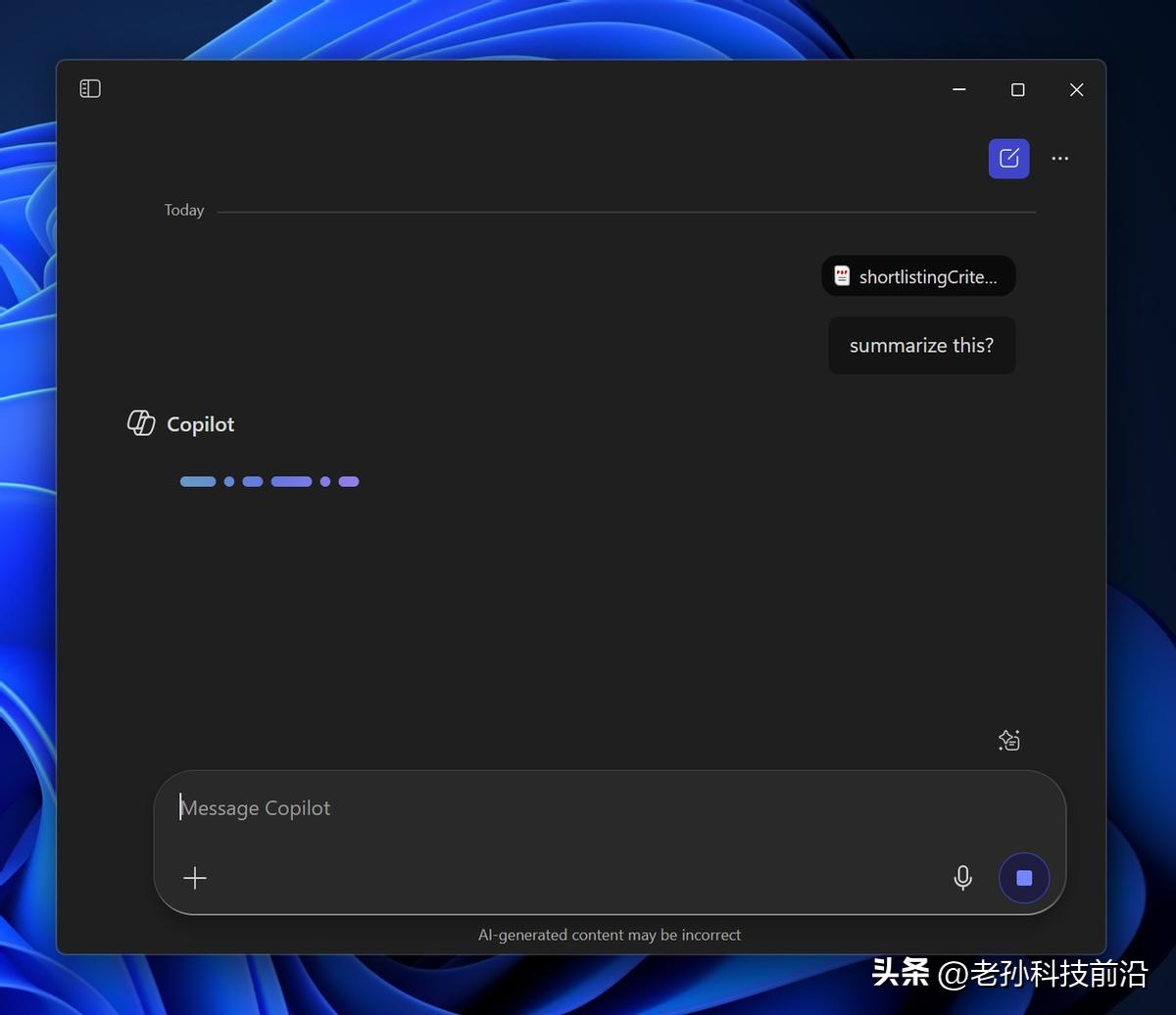Open the shortlistingCrite attached file
Image resolution: width=1176 pixels, height=1015 pixels.
click(917, 275)
